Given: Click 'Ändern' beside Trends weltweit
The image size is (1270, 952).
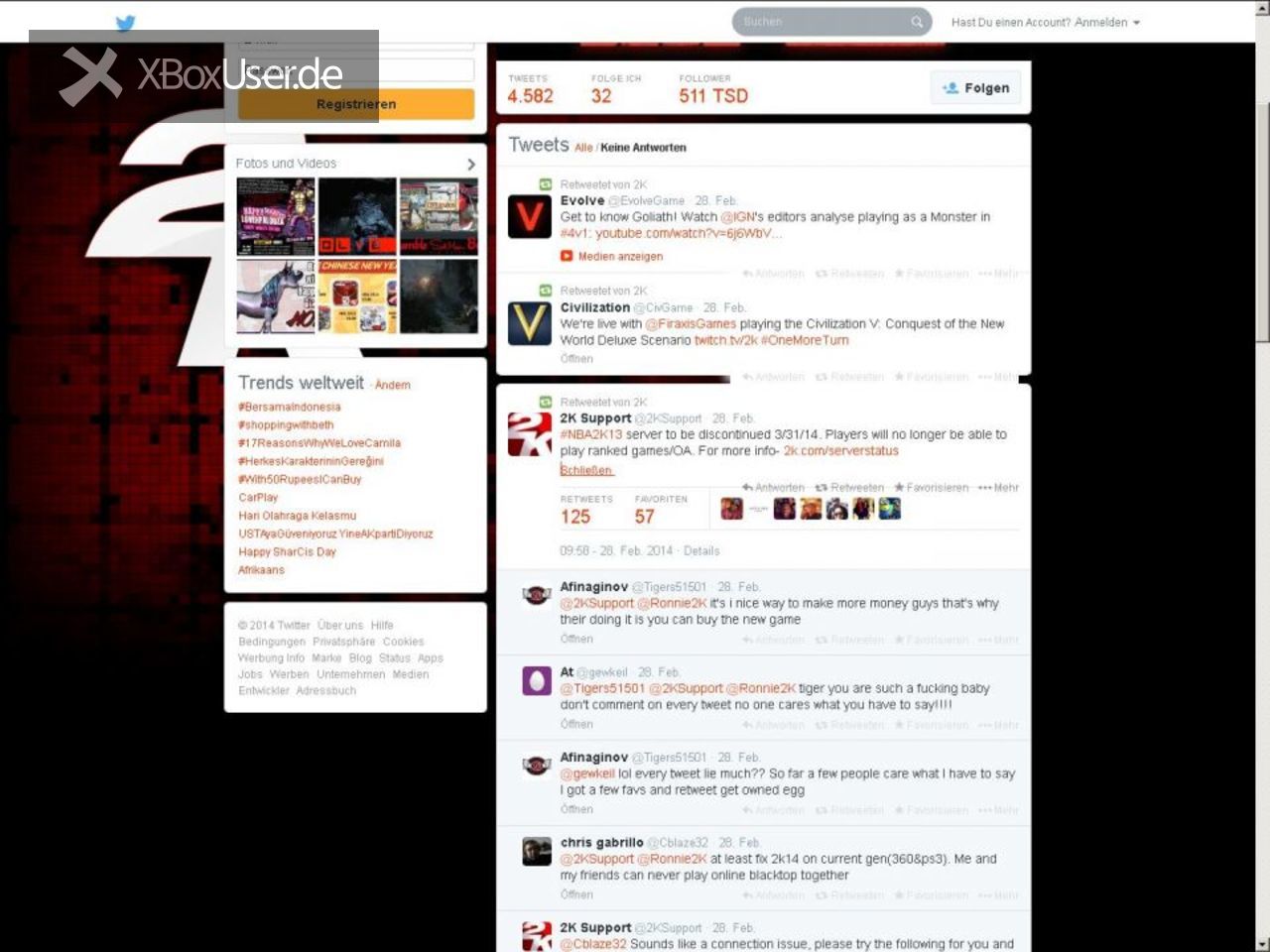Looking at the screenshot, I should coord(393,385).
